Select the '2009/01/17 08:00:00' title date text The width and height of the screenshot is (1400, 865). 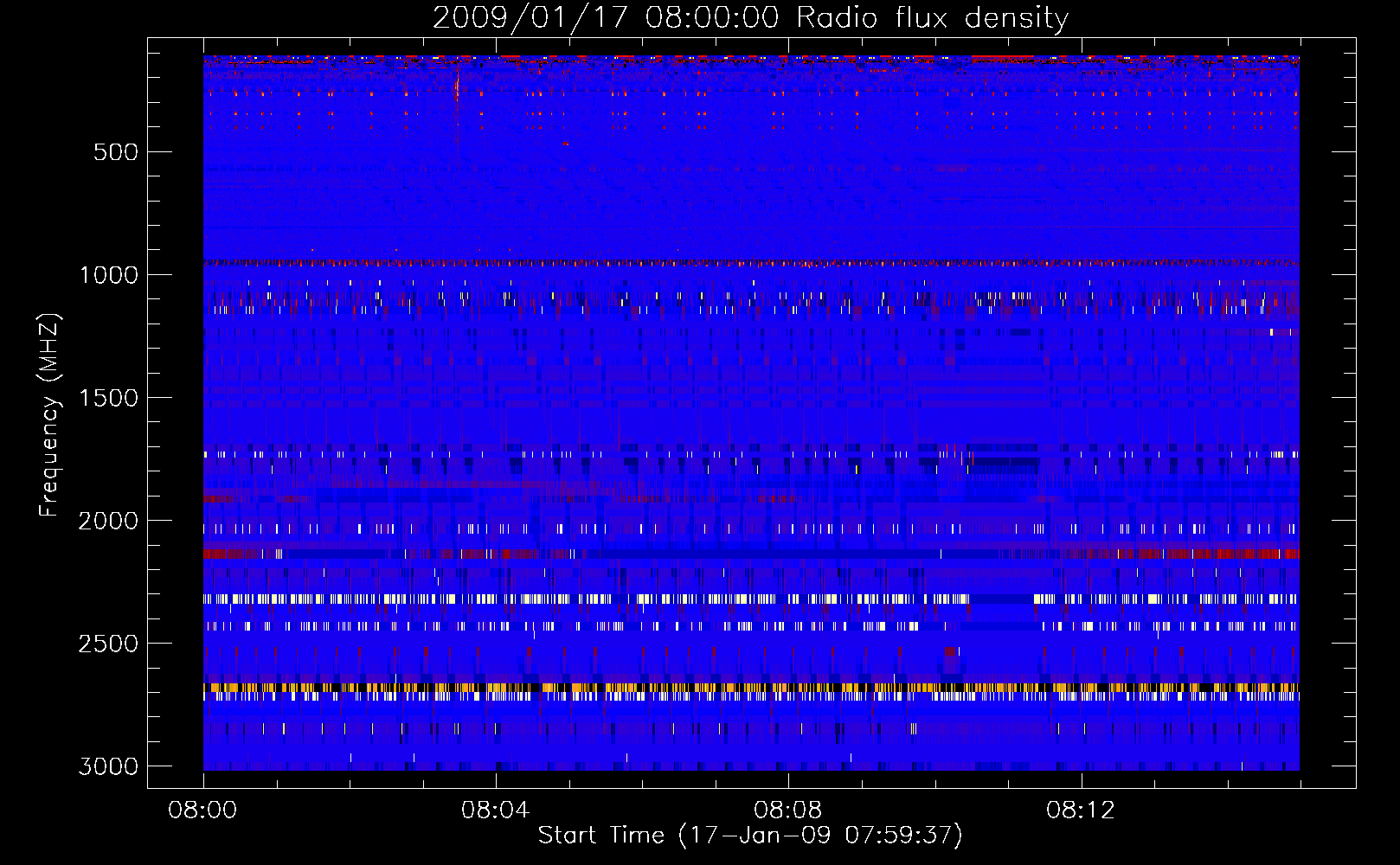pyautogui.click(x=606, y=18)
